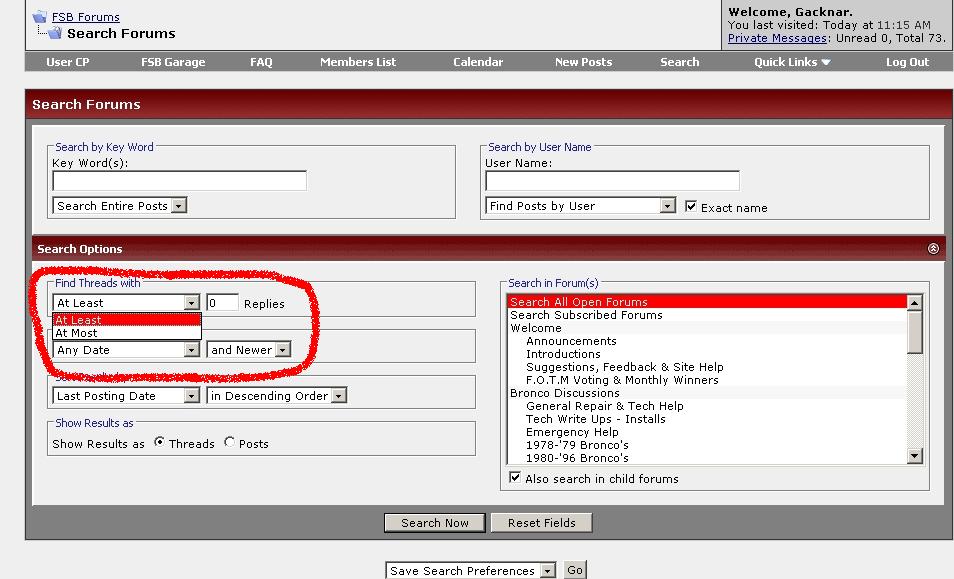Open the Find Posts by User dropdown
The height and width of the screenshot is (579, 954).
point(580,206)
